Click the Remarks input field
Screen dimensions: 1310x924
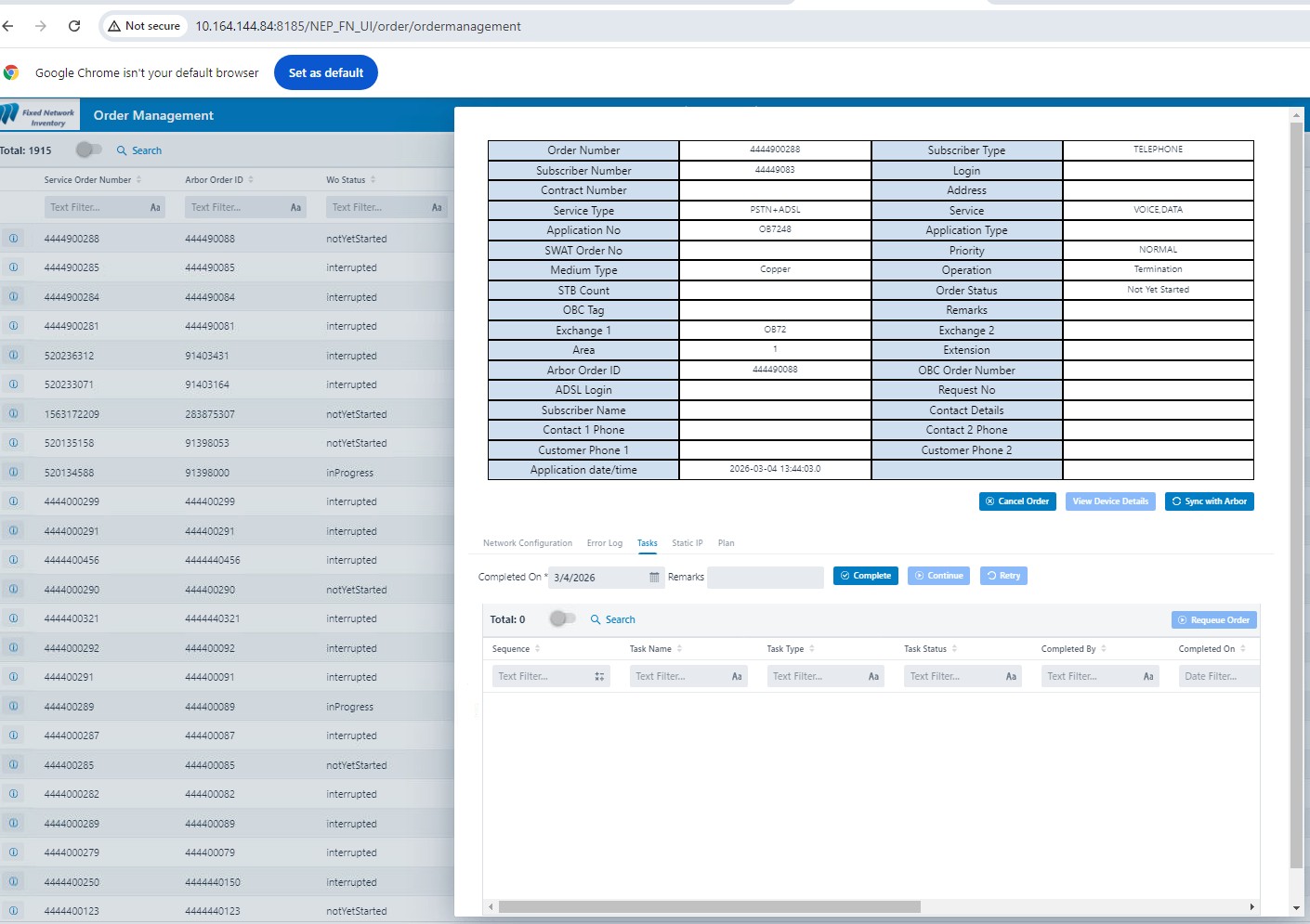[765, 578]
